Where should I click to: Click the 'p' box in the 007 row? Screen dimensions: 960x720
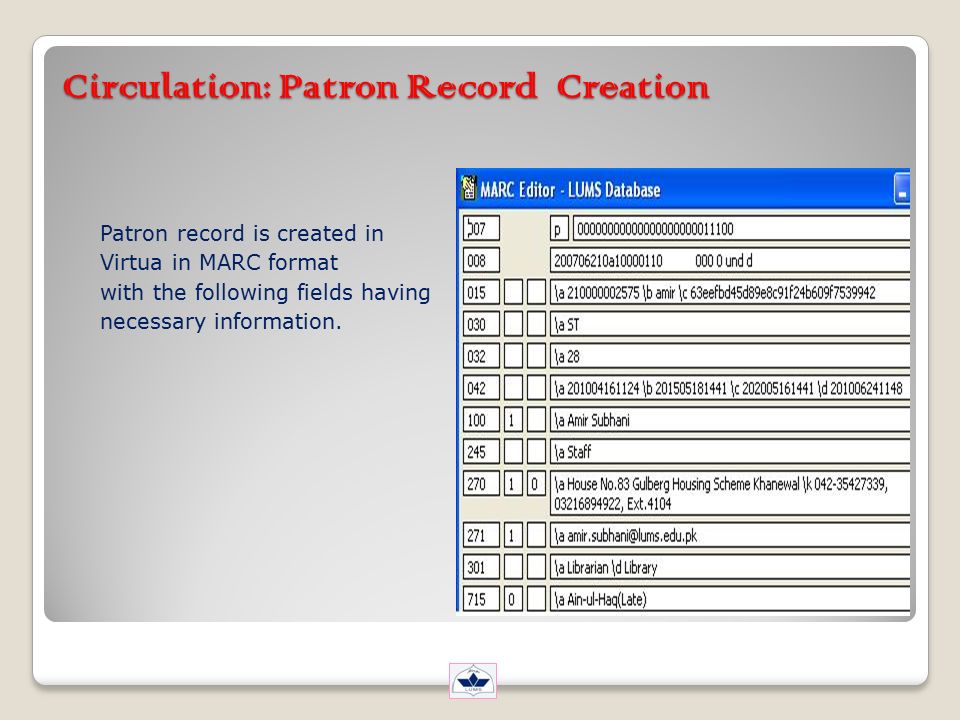click(560, 228)
